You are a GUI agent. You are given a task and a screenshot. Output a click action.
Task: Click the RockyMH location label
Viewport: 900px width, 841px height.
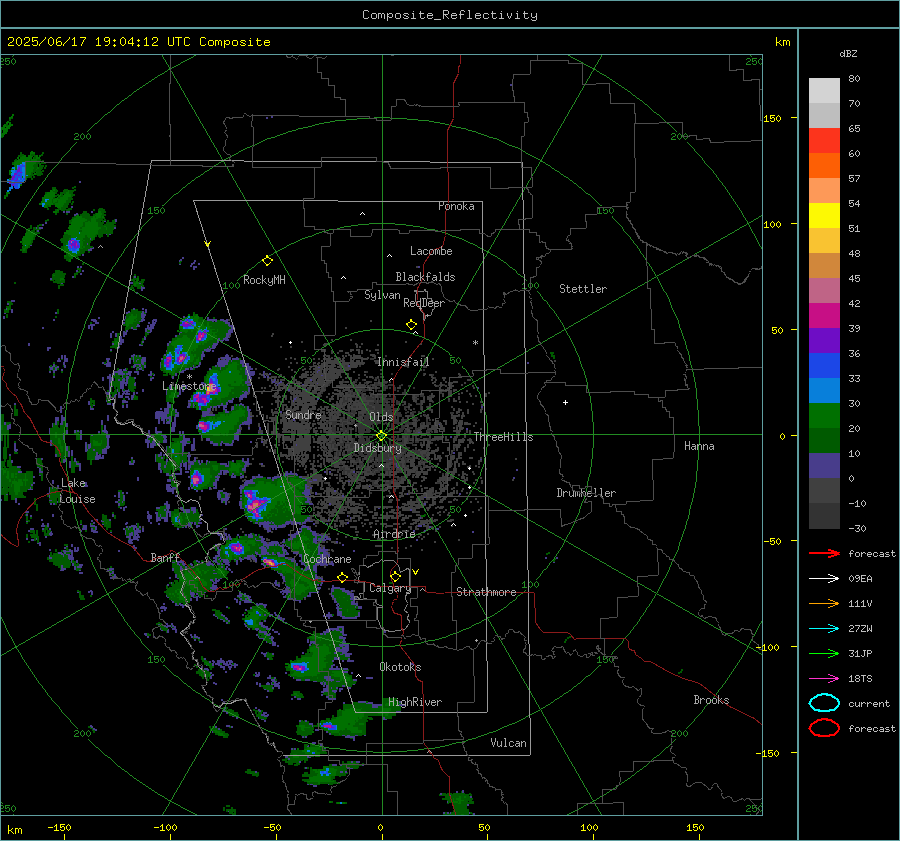pos(264,280)
